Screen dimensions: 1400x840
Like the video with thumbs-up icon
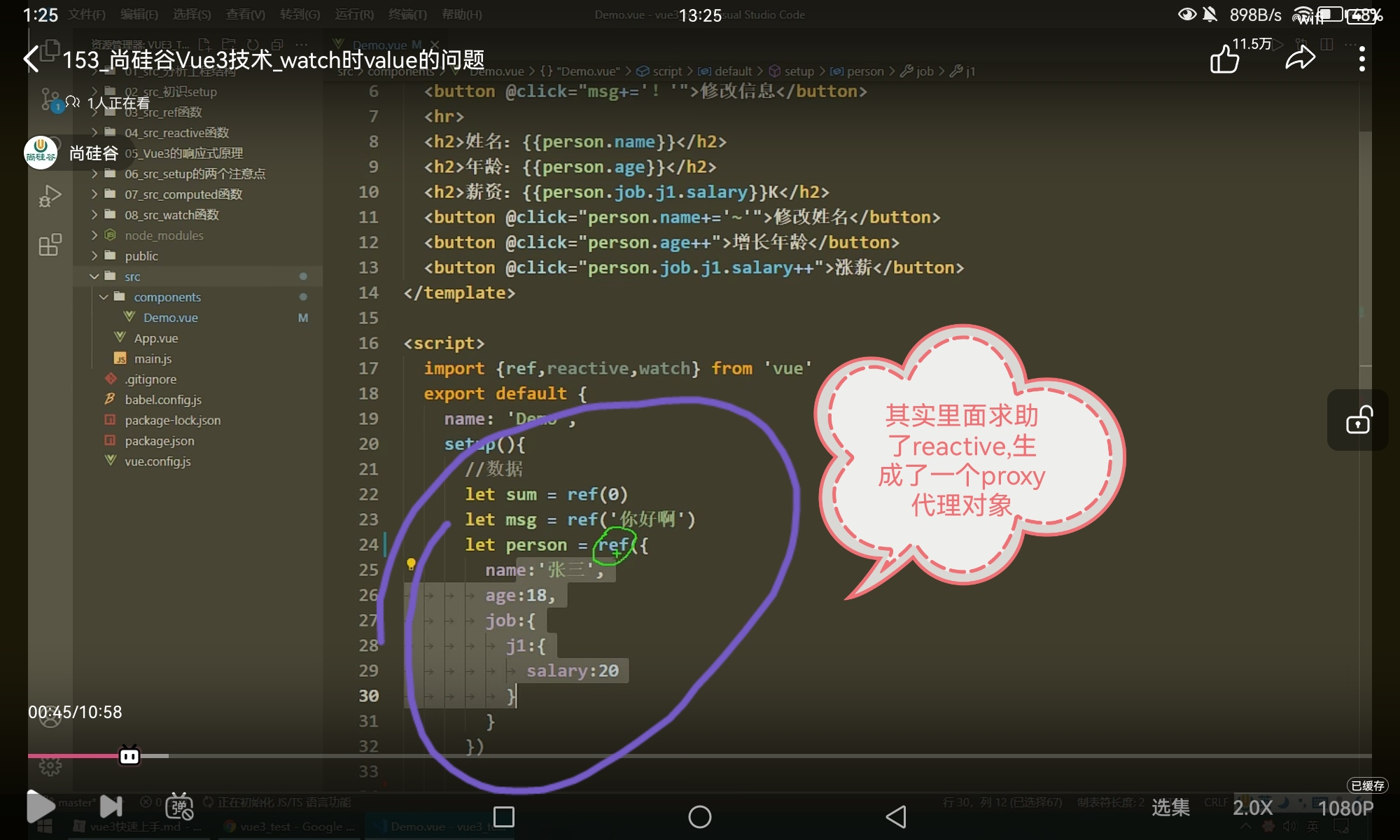pyautogui.click(x=1225, y=59)
